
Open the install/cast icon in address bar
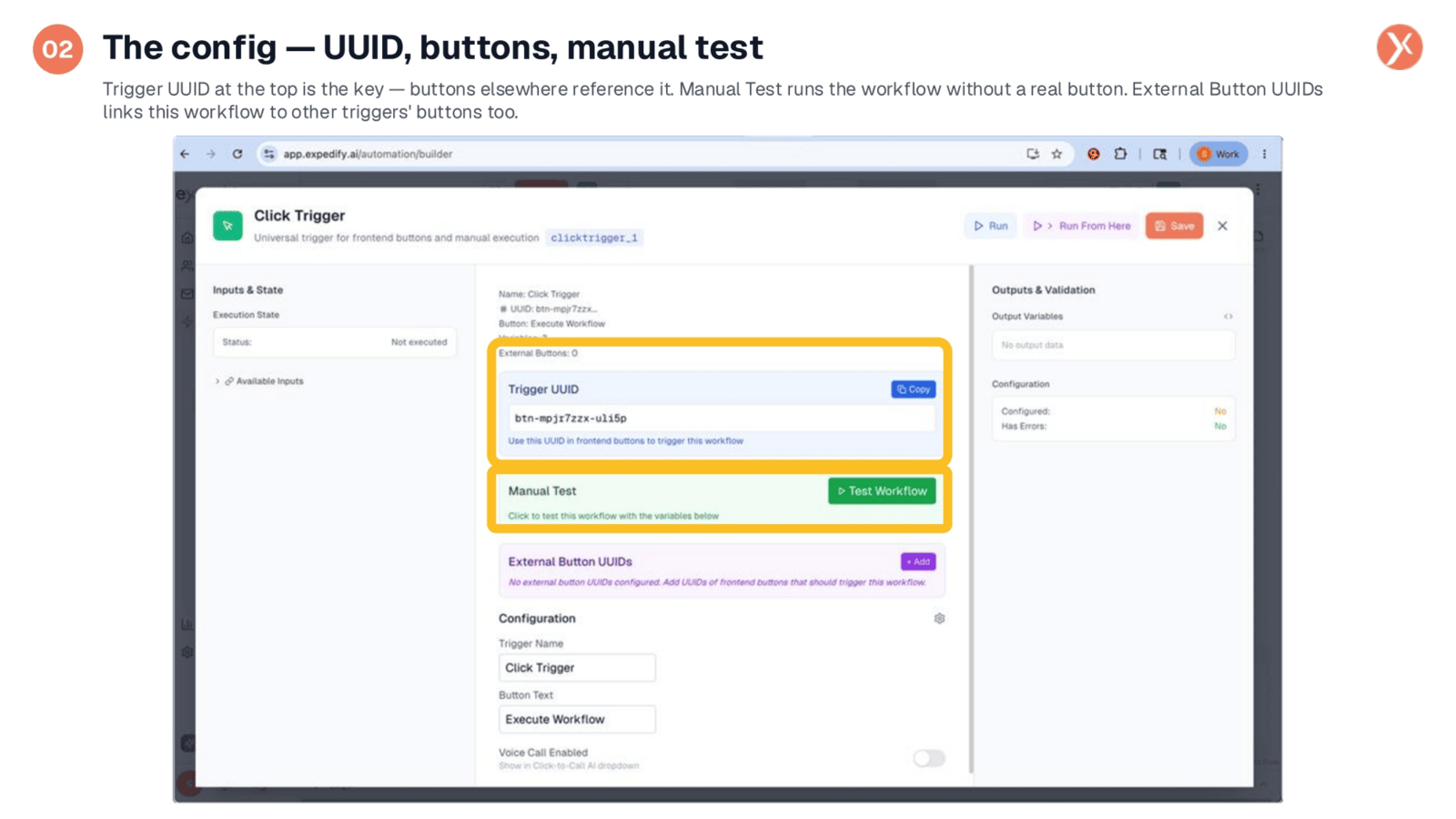click(1033, 154)
